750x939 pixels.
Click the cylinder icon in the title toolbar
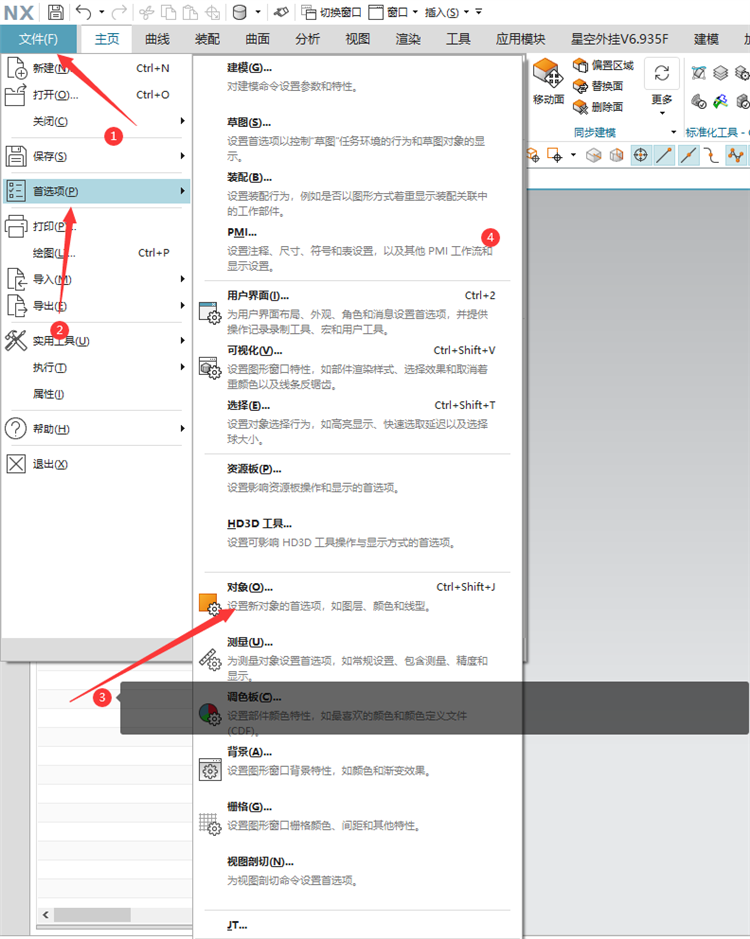239,12
